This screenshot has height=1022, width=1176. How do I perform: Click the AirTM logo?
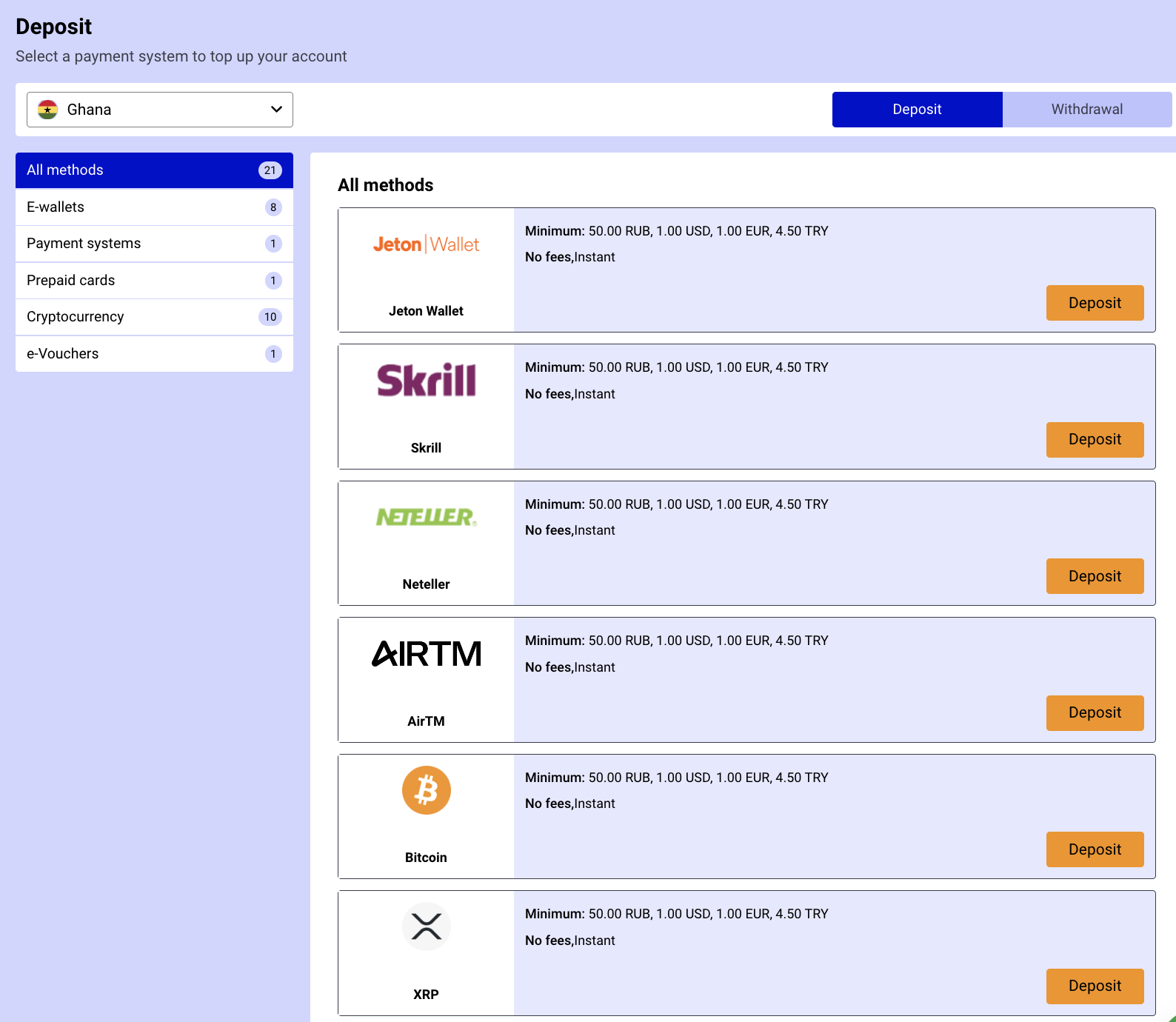point(426,654)
